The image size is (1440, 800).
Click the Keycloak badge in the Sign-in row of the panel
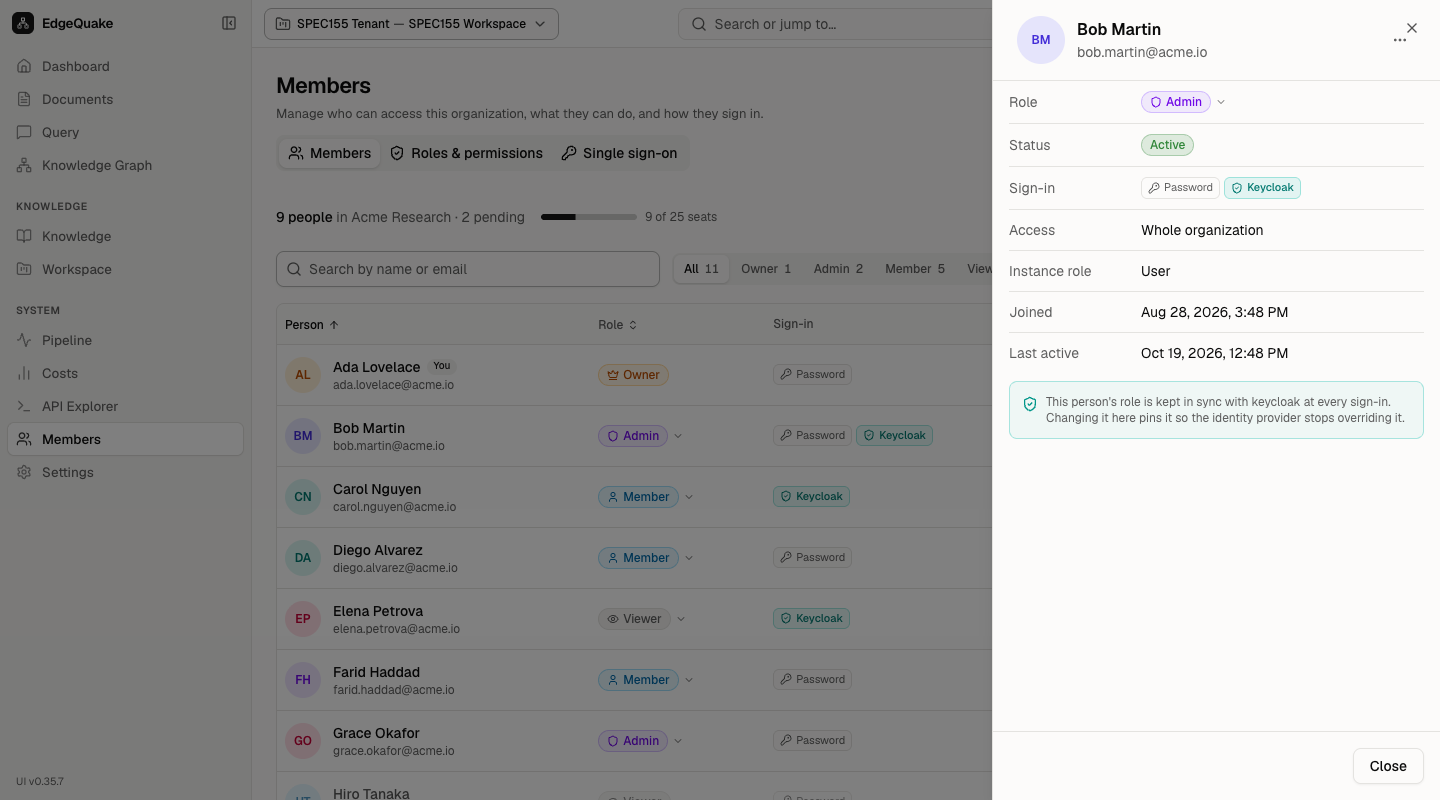point(1262,188)
